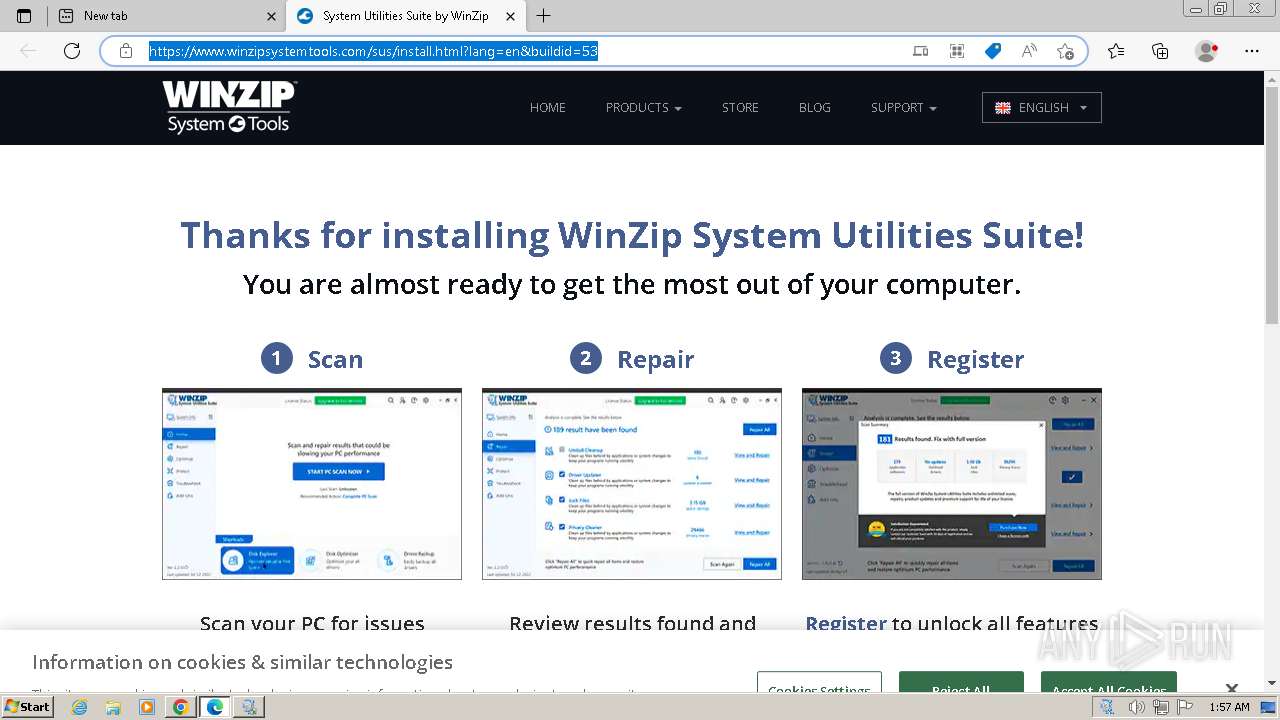The image size is (1280, 720).
Task: Open the Settings and more ellipsis menu
Action: click(1252, 51)
